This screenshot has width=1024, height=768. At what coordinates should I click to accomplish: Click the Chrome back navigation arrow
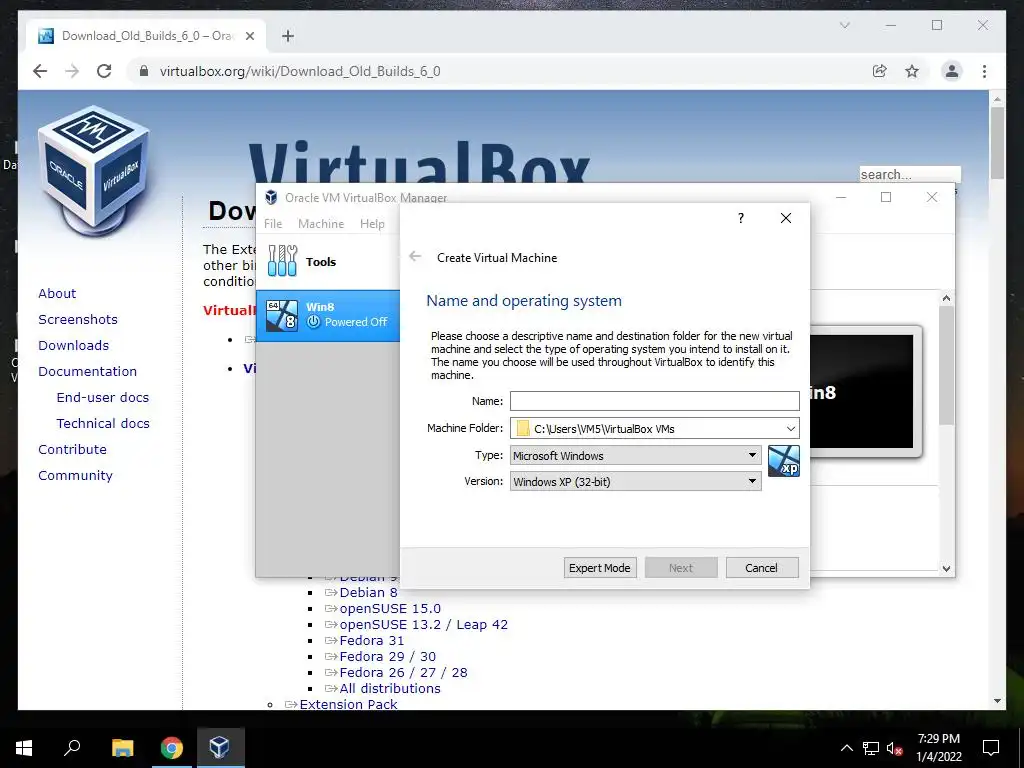[40, 71]
